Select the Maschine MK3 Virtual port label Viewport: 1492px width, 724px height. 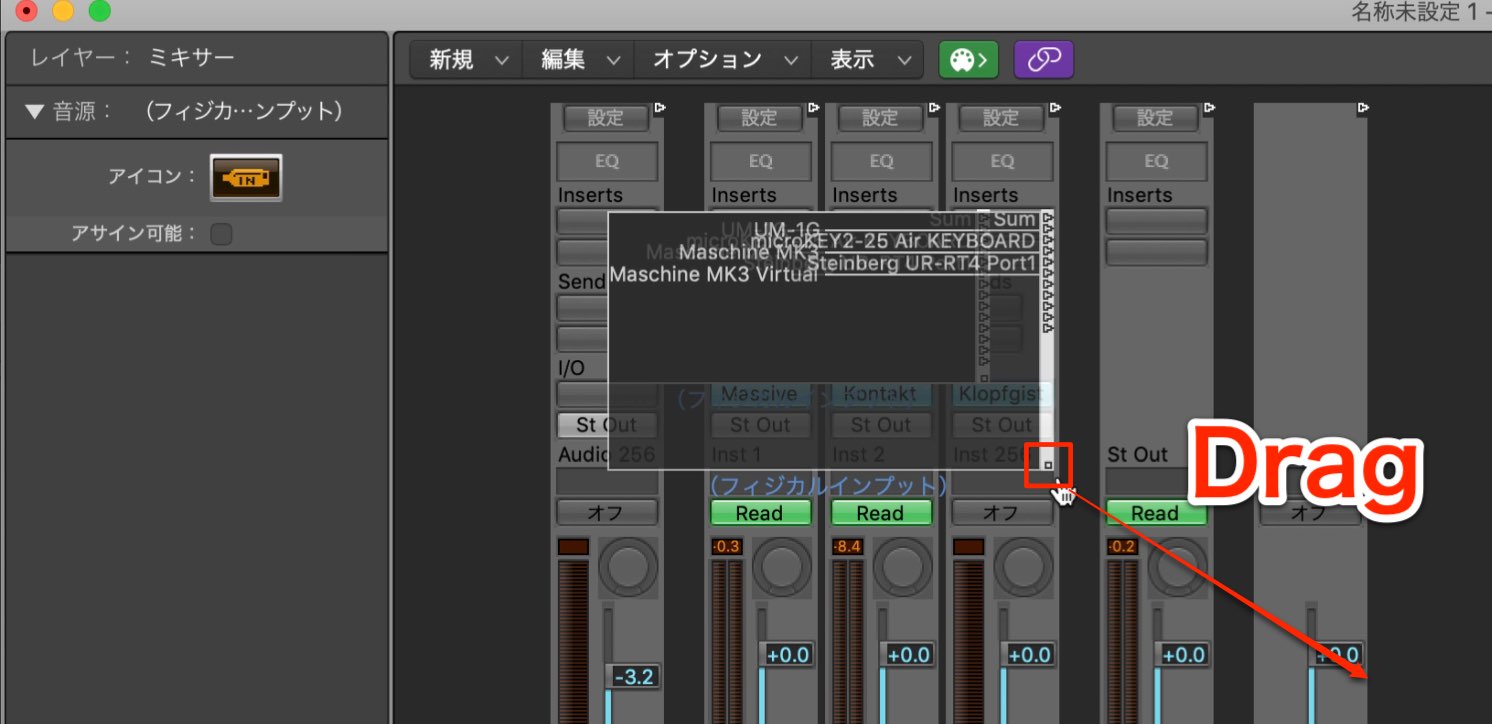713,274
